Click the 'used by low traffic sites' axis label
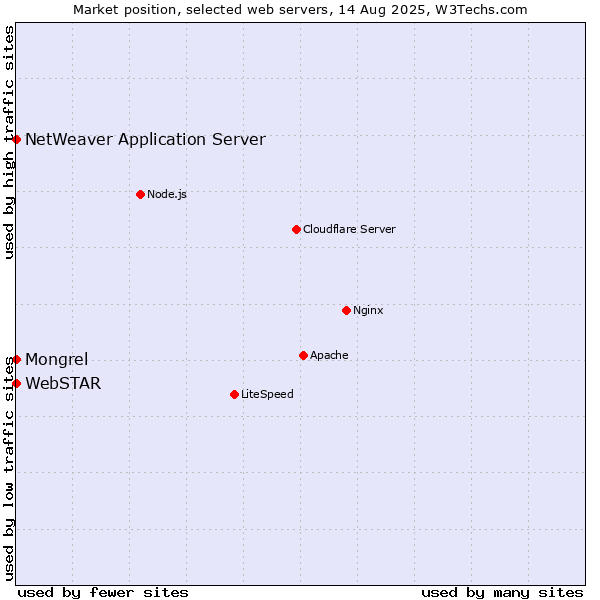The height and width of the screenshot is (600, 600). (8, 469)
